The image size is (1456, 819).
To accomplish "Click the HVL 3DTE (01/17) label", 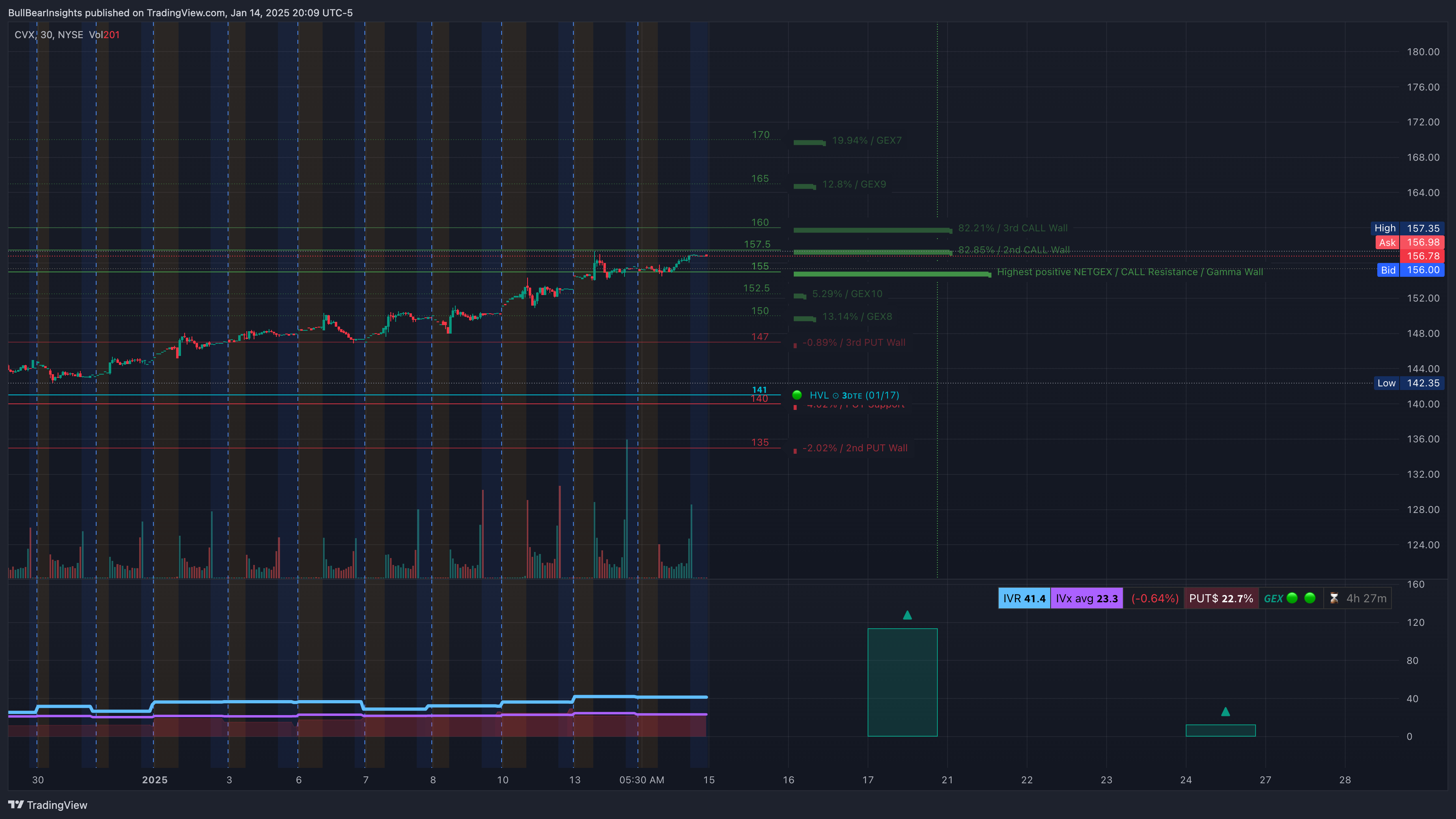I will pos(854,395).
